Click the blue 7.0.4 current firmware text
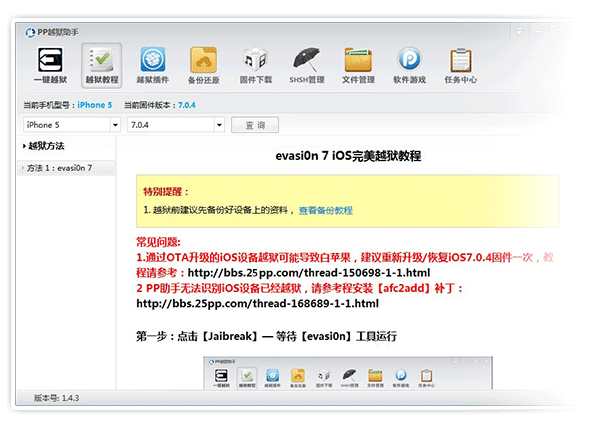The height and width of the screenshot is (428, 590). (187, 105)
